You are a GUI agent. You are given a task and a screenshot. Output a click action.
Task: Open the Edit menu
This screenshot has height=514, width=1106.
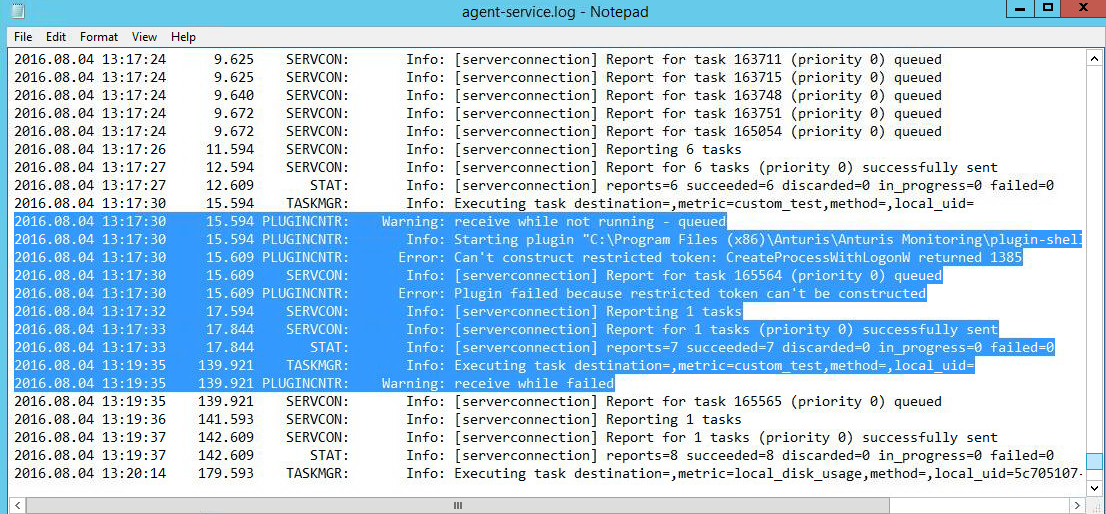56,37
